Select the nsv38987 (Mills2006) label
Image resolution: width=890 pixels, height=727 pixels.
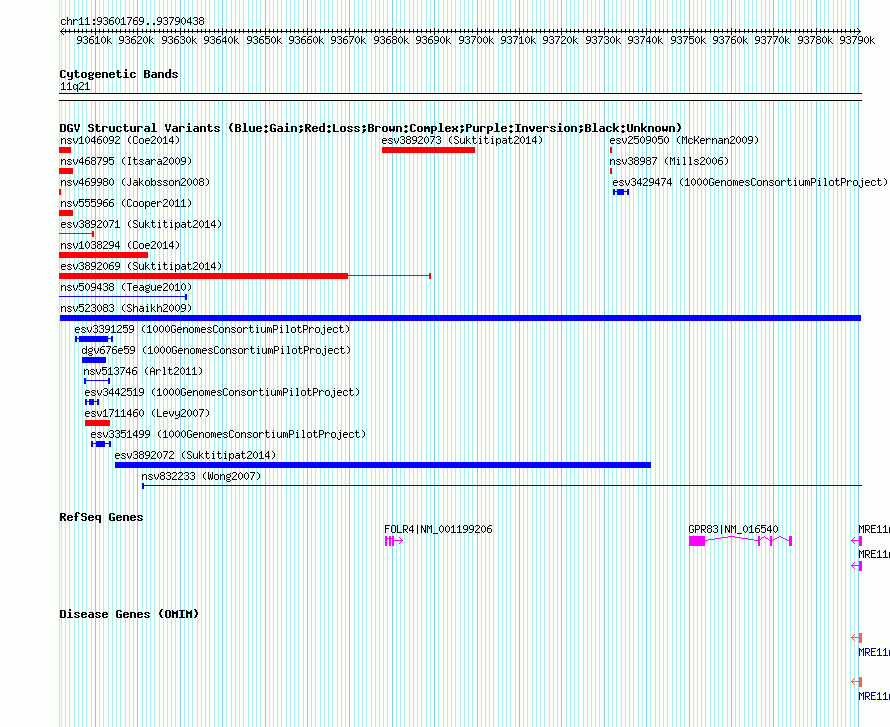669,161
